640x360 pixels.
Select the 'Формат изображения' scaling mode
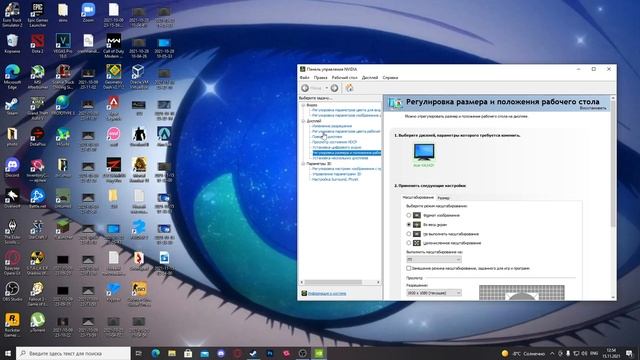pyautogui.click(x=409, y=215)
